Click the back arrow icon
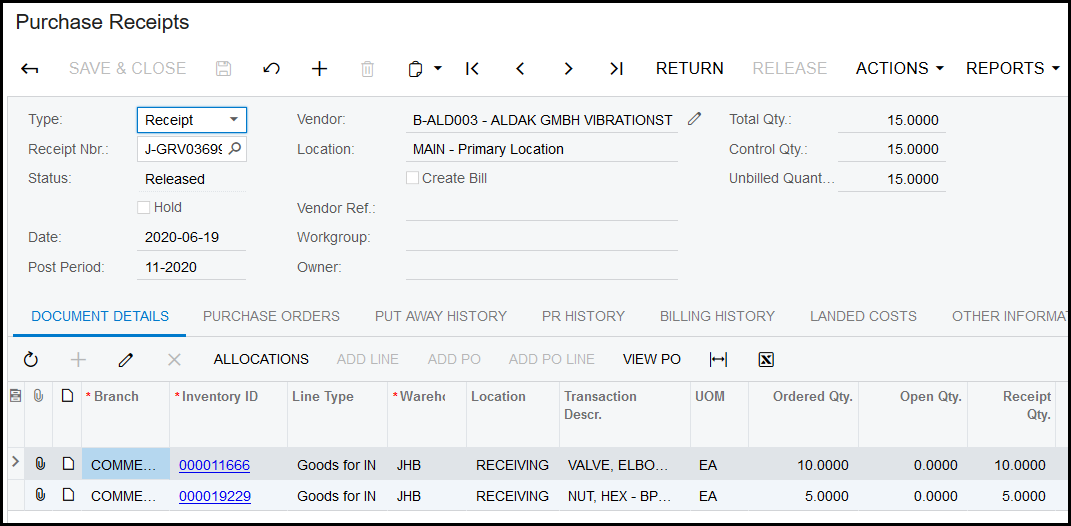The image size is (1071, 526). 30,69
